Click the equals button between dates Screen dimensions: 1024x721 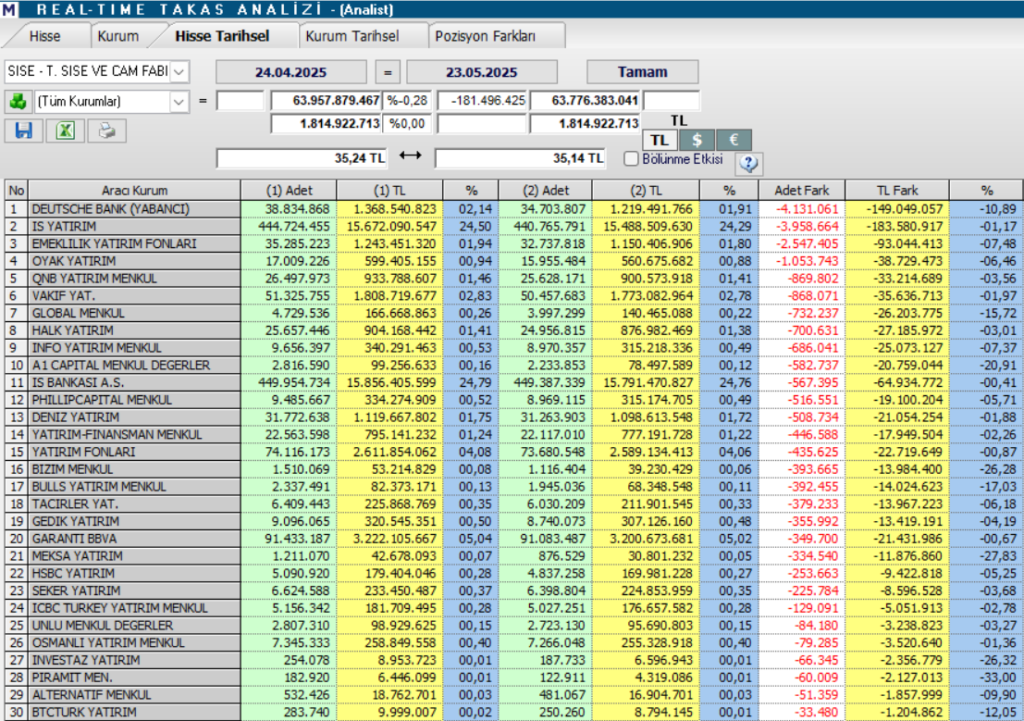click(389, 72)
